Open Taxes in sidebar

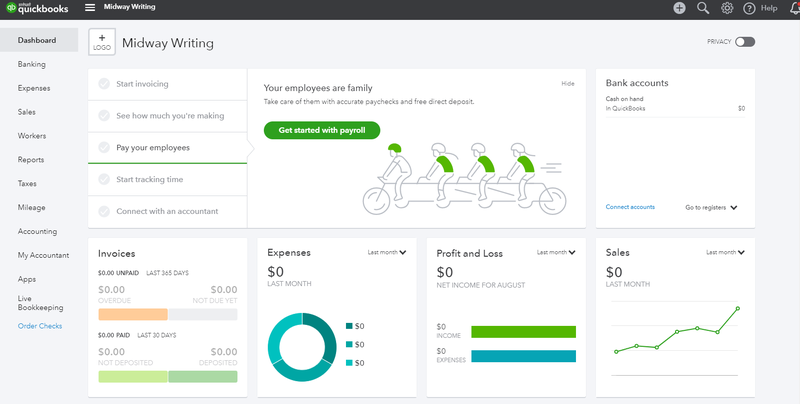[x=27, y=184]
